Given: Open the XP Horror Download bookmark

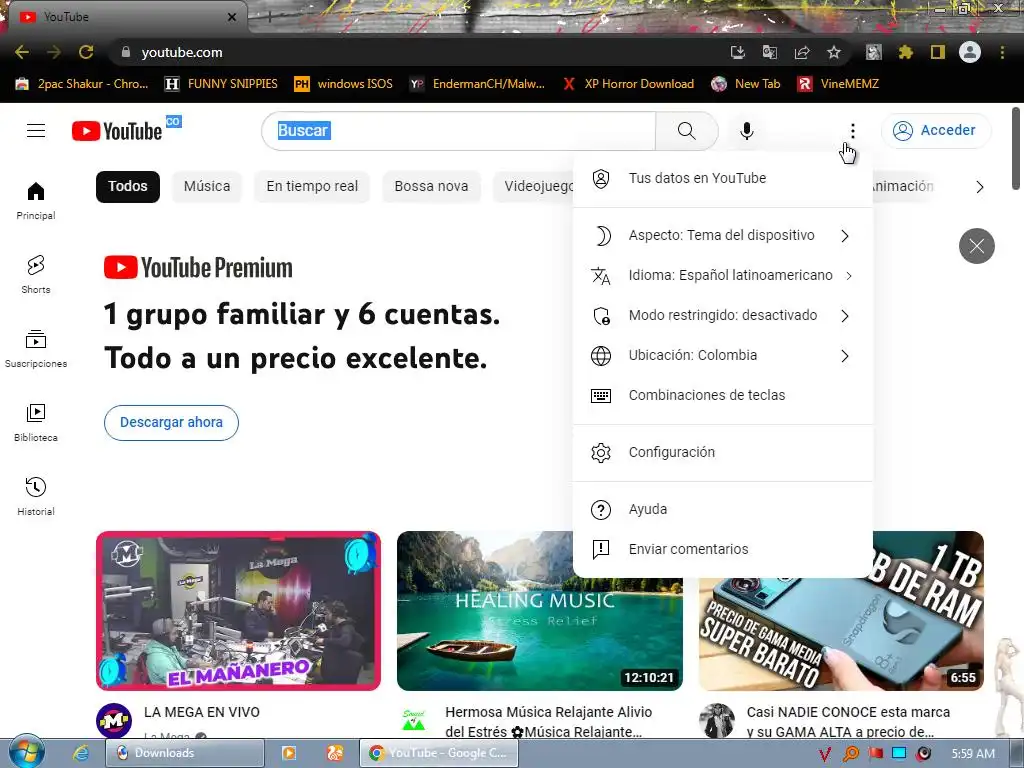Looking at the screenshot, I should (628, 84).
